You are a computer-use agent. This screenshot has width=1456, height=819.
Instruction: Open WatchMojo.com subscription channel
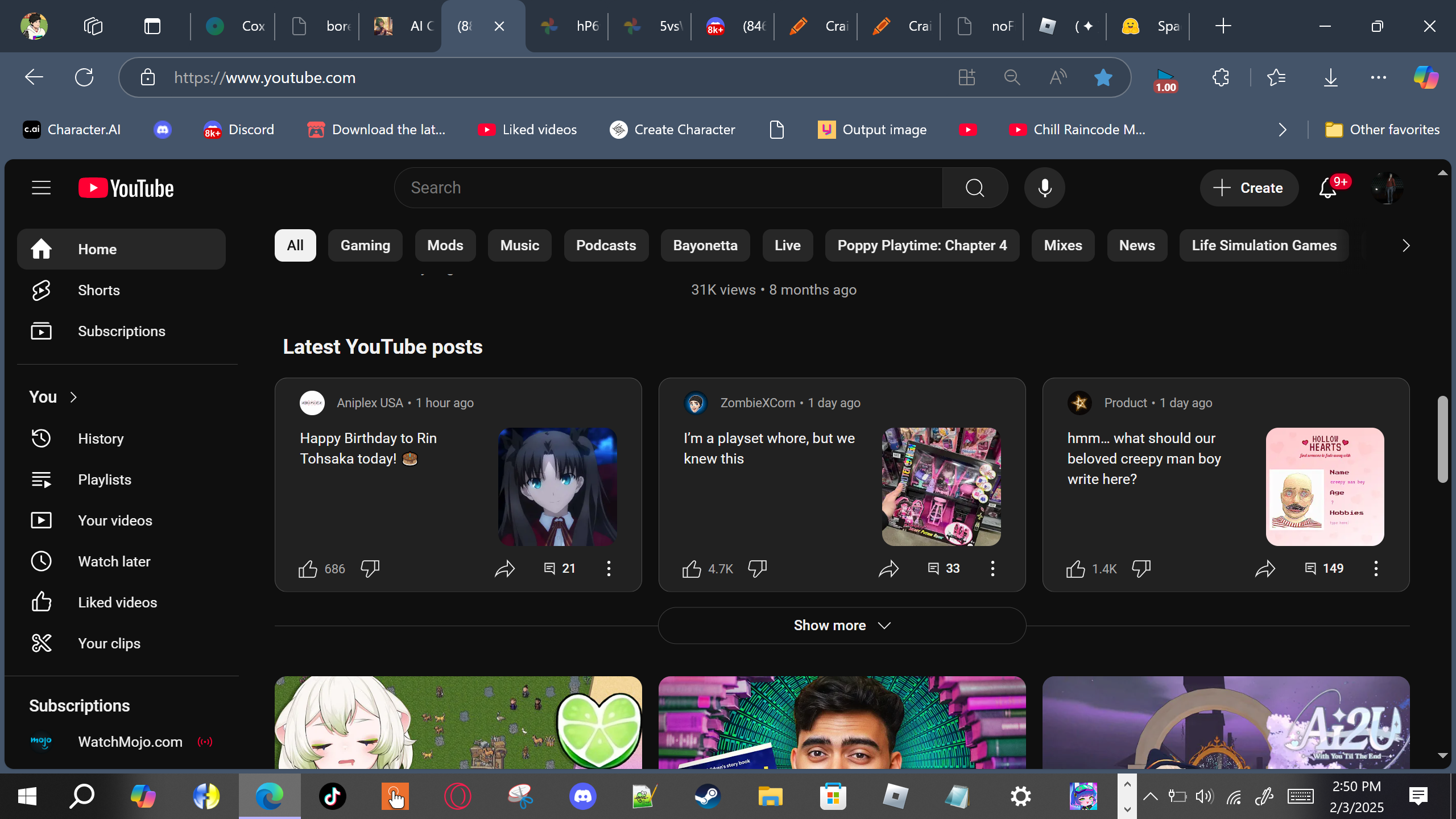coord(121,742)
